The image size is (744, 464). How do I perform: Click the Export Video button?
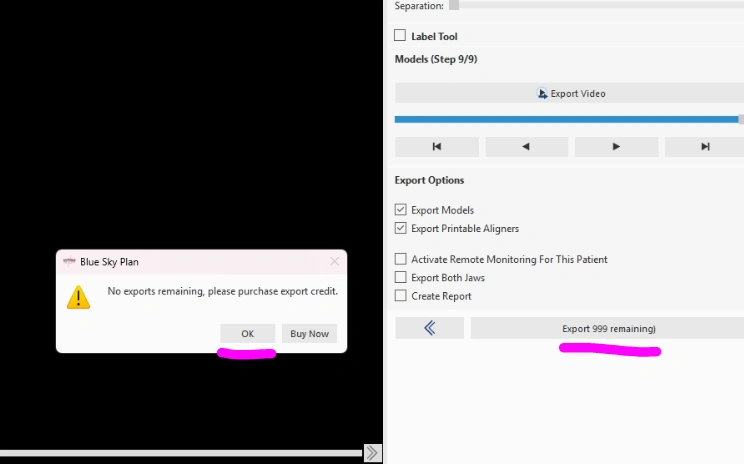(x=569, y=93)
